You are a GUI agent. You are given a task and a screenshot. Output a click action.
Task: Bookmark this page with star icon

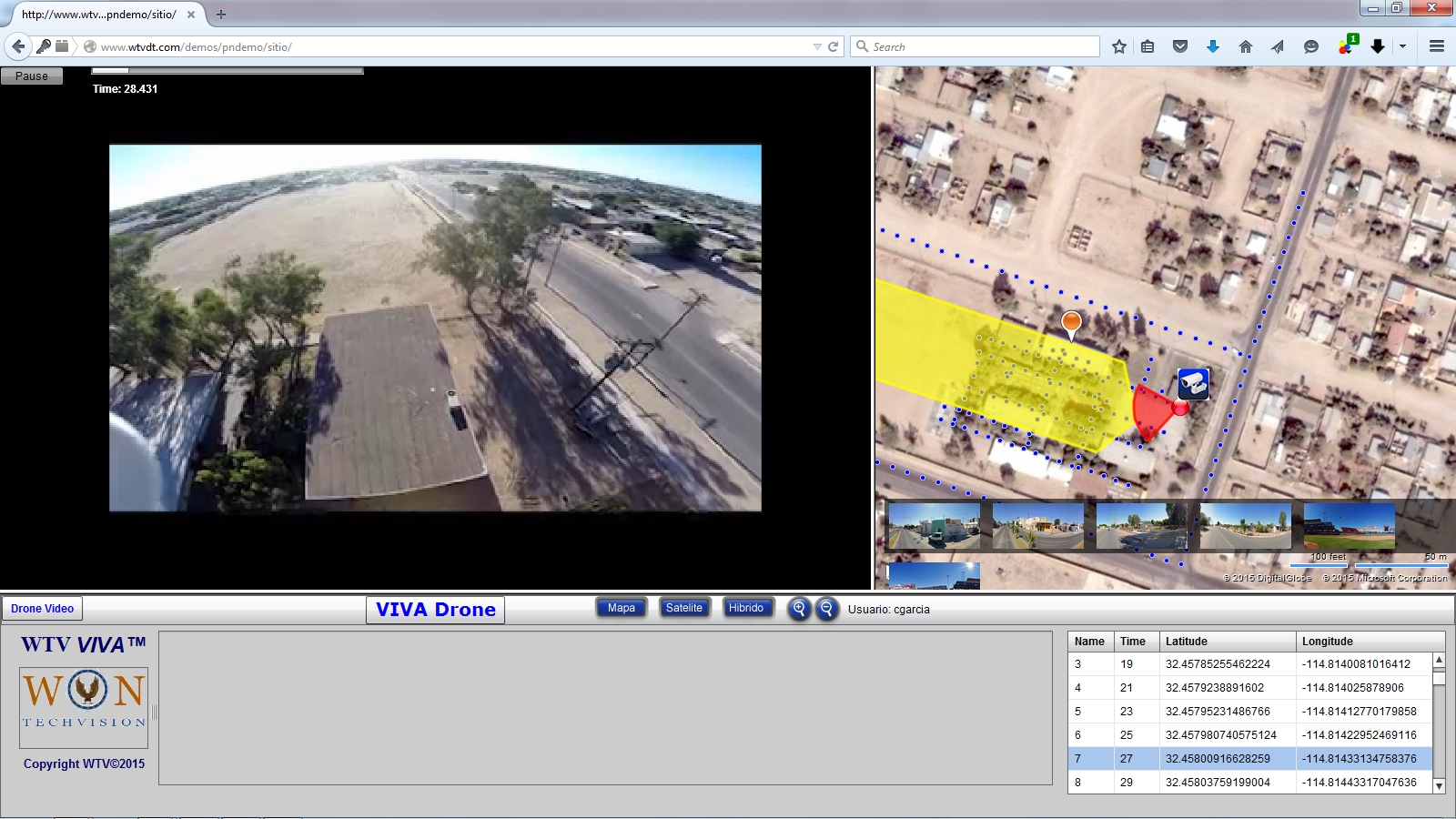click(1119, 46)
